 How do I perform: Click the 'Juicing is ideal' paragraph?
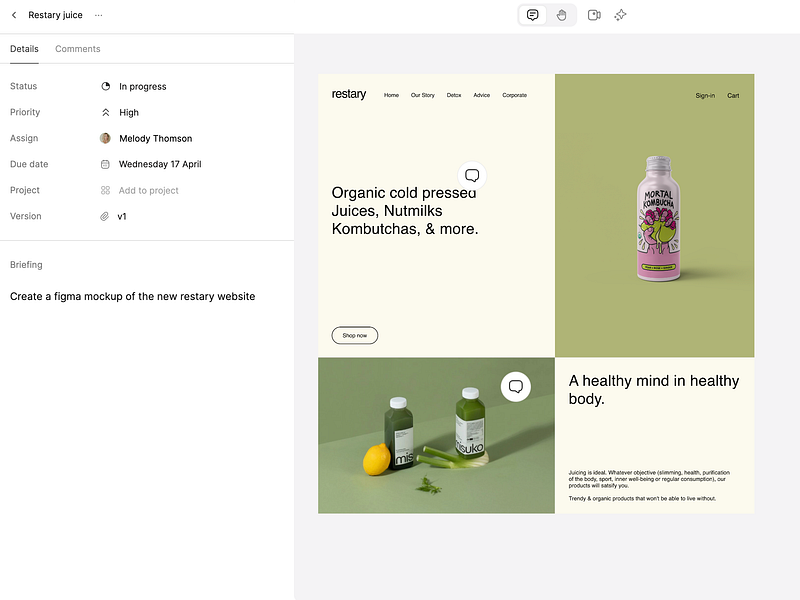click(x=649, y=479)
